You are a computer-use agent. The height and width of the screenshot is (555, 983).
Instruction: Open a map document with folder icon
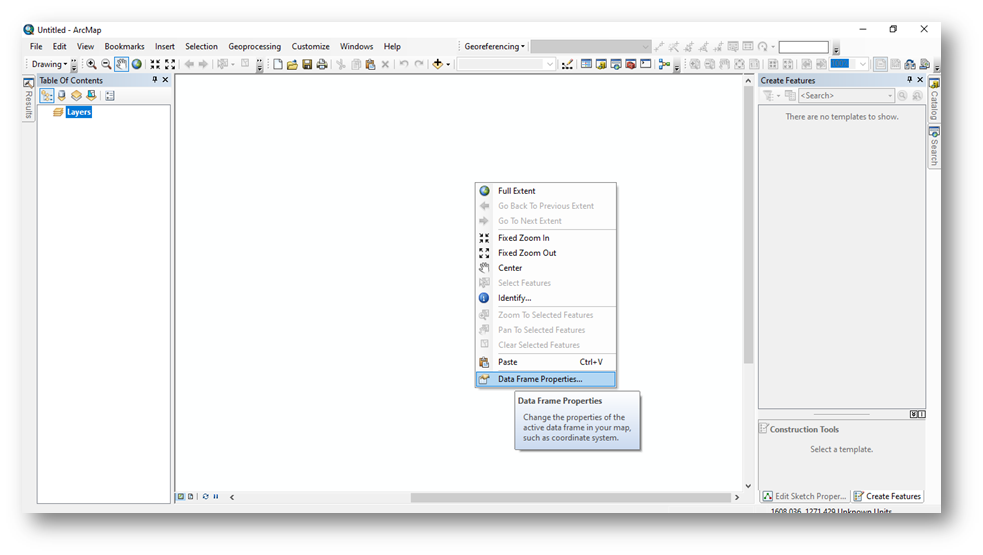[292, 64]
